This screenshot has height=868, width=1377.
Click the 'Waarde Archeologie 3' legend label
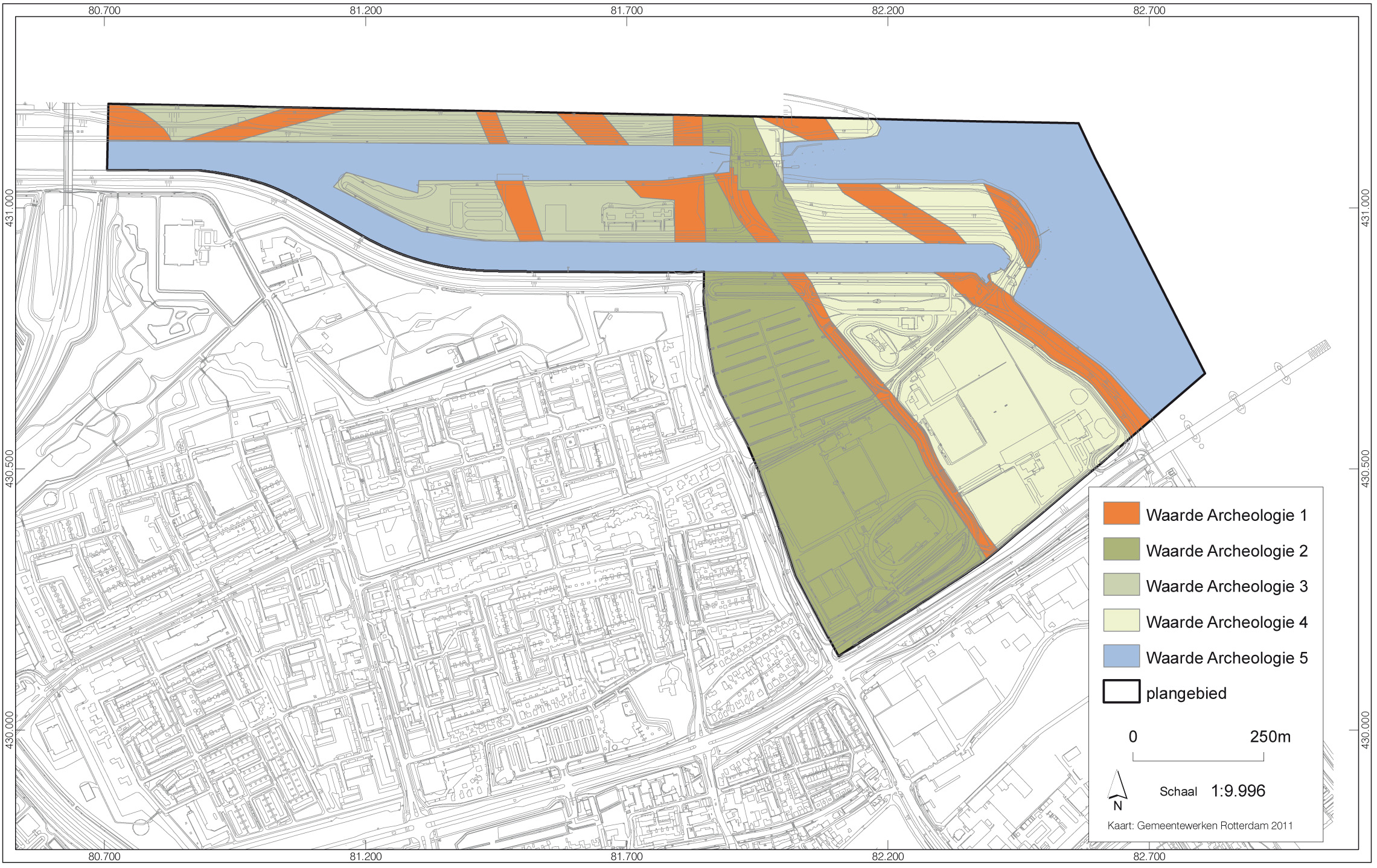click(1227, 586)
